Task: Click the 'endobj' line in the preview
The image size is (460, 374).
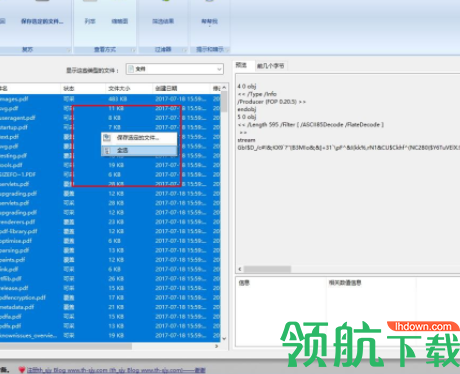Action: (246, 109)
